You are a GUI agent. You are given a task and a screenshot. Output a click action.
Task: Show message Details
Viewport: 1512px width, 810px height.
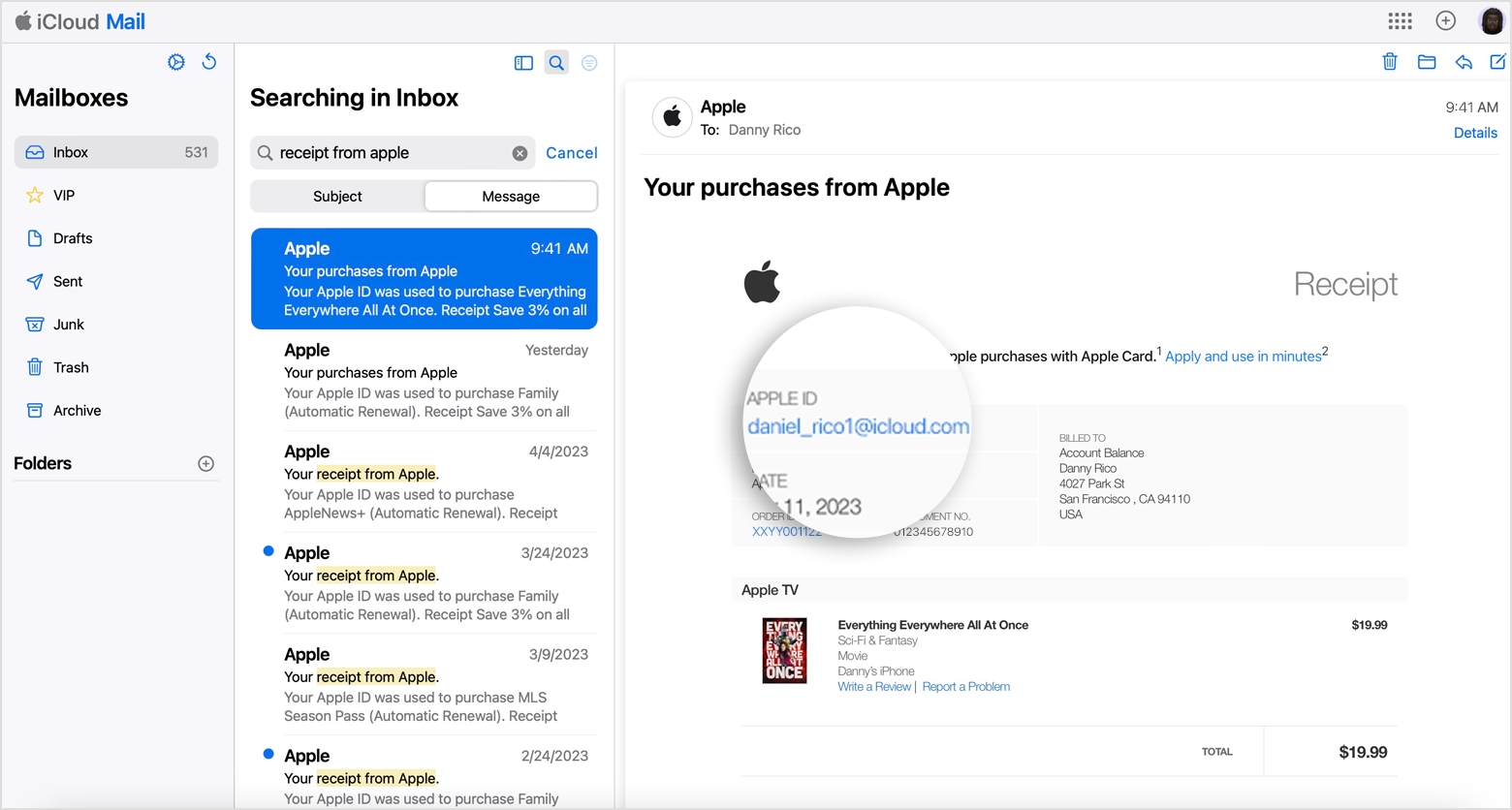pyautogui.click(x=1474, y=133)
